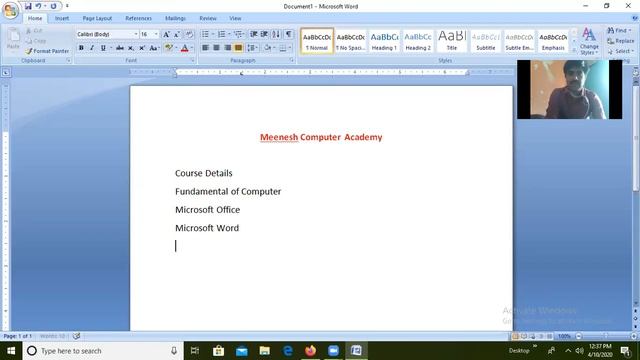The height and width of the screenshot is (360, 640).
Task: Open the font size dropdown
Action: tap(156, 34)
